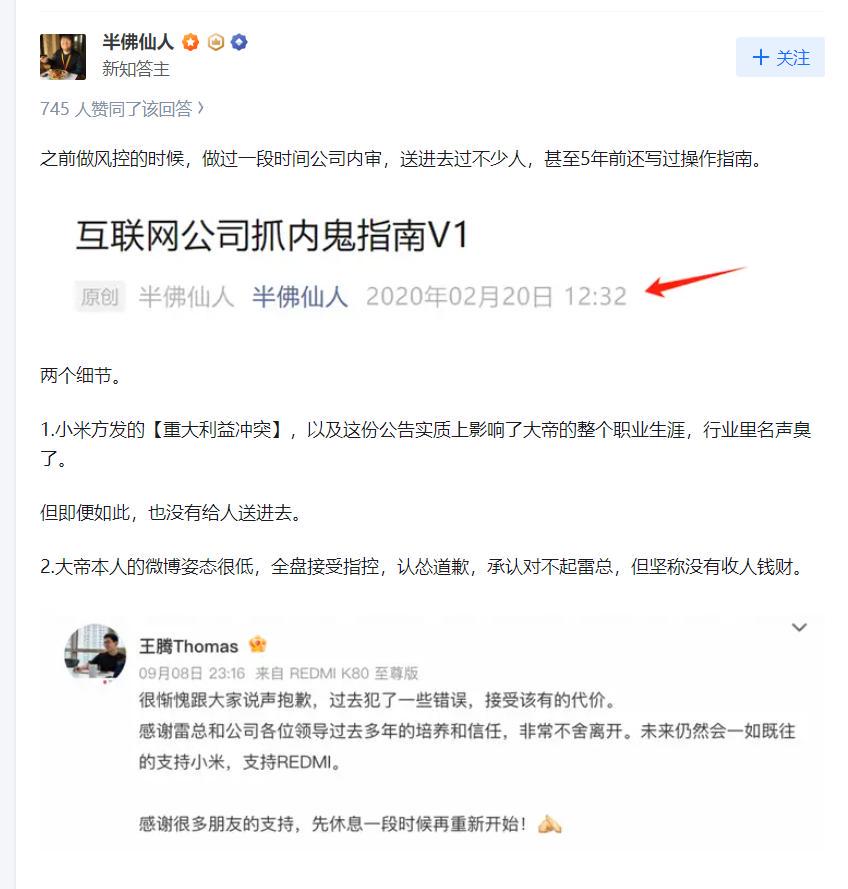Screen dimensions: 848x889
Task: Open the 半佛仙人 author name link
Action: pos(138,42)
